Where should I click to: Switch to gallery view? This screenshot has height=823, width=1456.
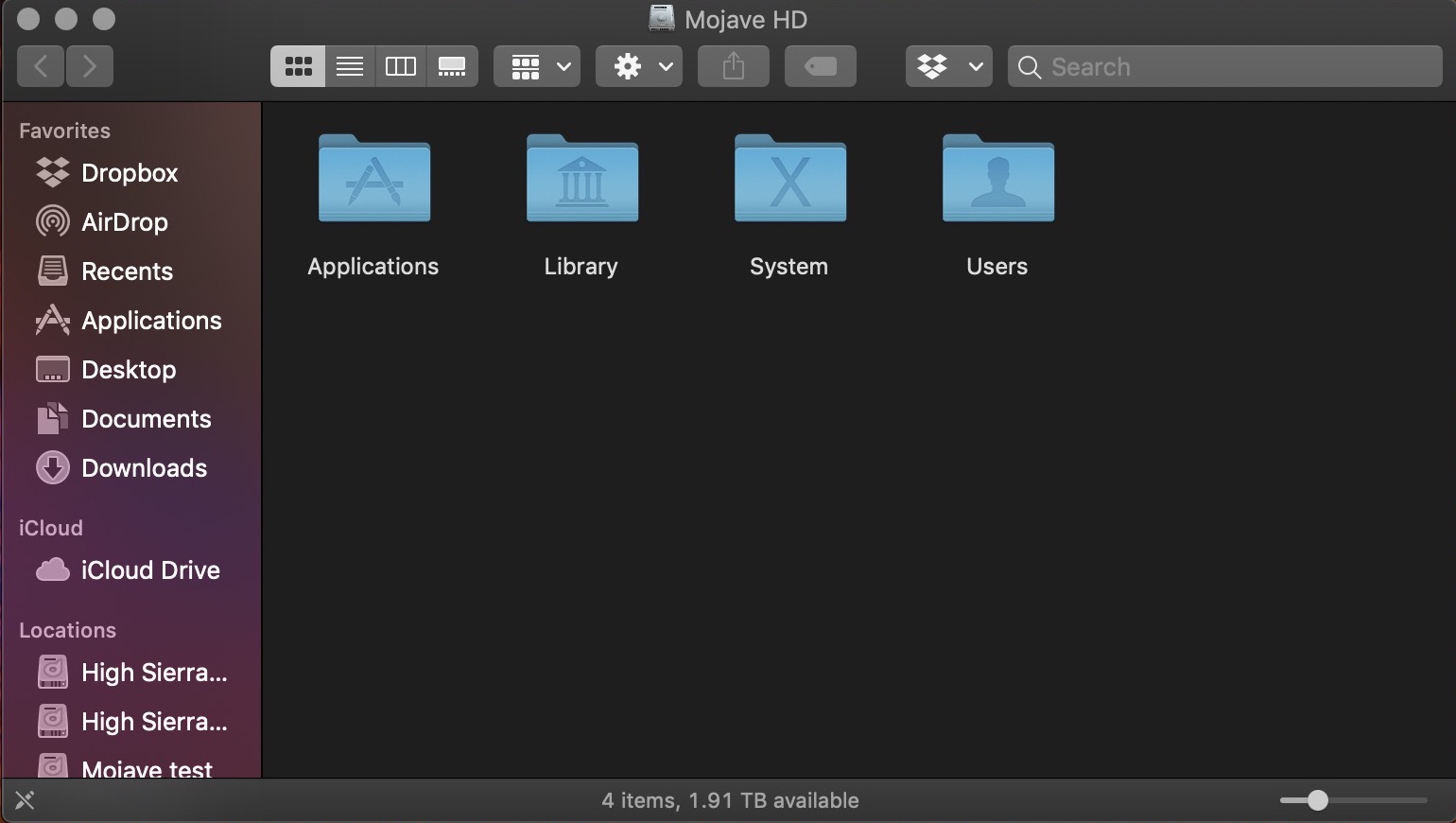[x=452, y=66]
